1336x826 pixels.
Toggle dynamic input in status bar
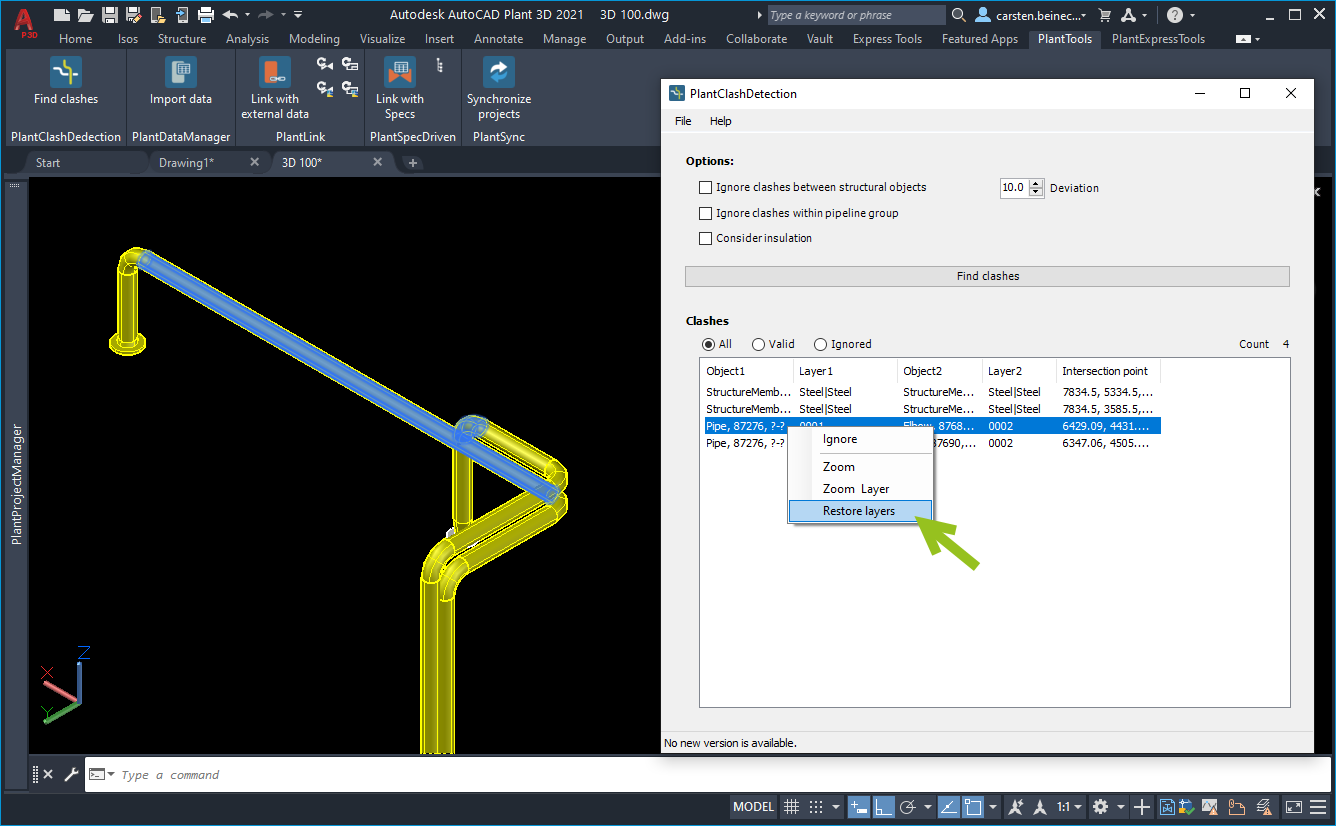pos(858,807)
